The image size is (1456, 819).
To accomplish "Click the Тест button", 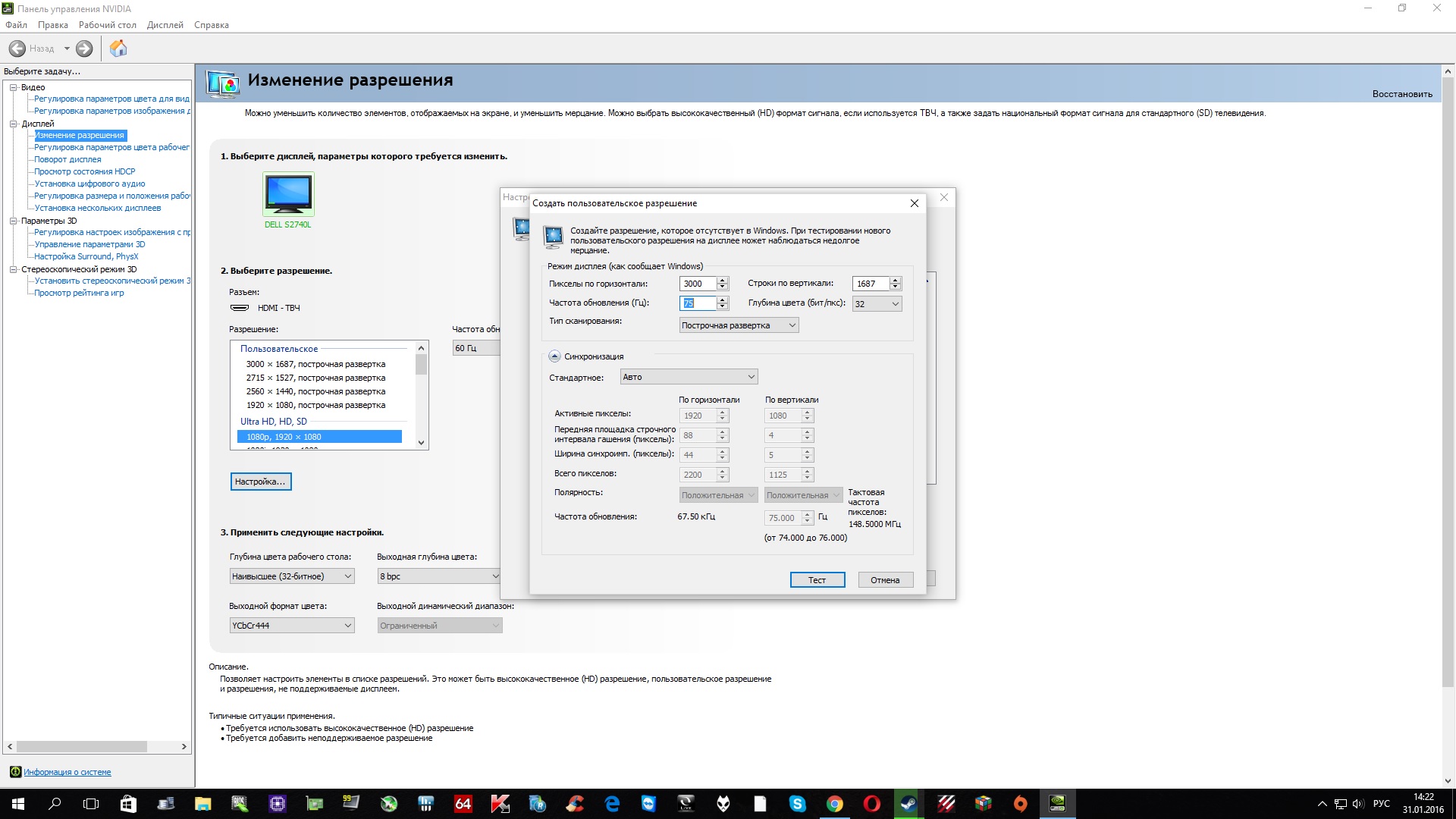I will (817, 580).
